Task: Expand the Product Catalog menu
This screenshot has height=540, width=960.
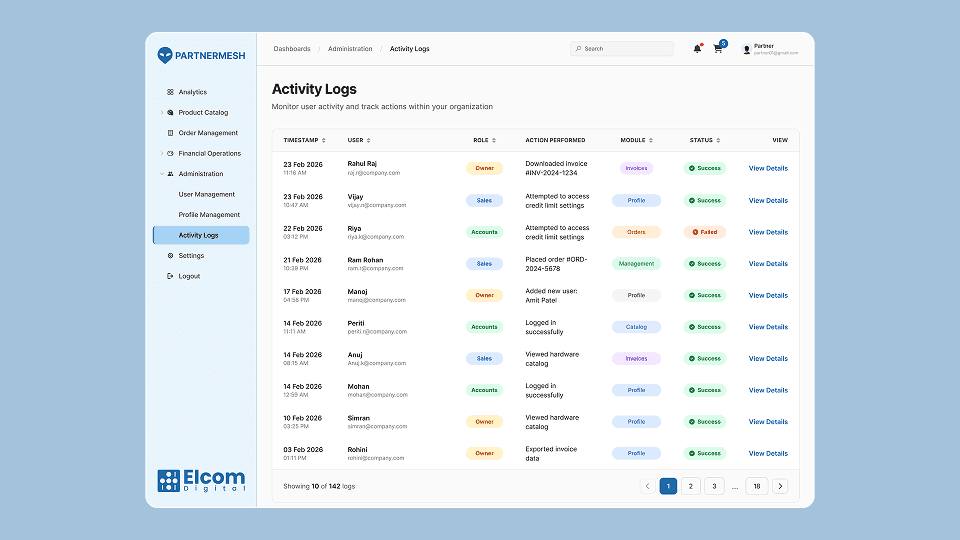Action: click(x=161, y=113)
